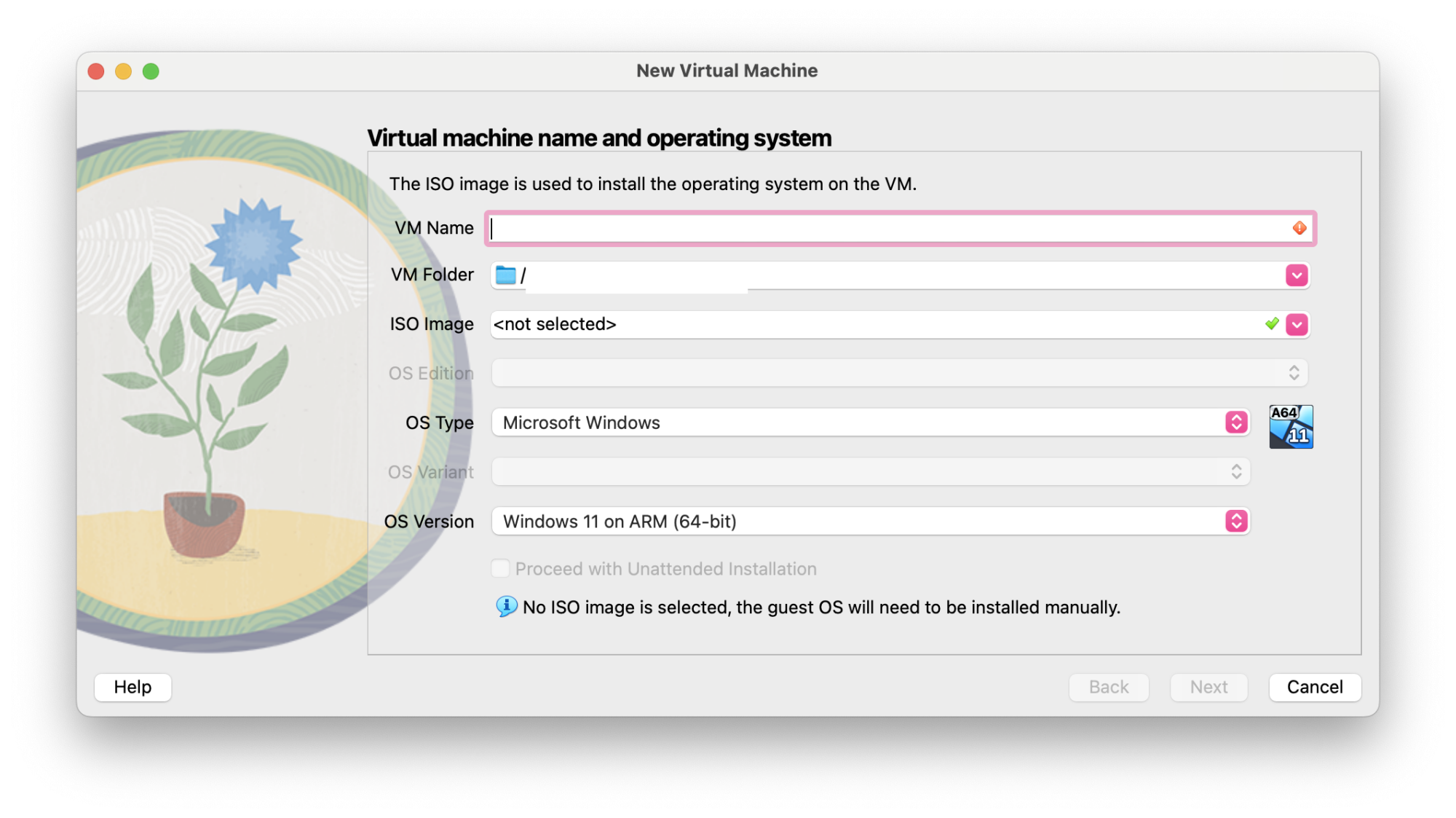Click the Help button
The image size is (1456, 818).
pyautogui.click(x=132, y=687)
